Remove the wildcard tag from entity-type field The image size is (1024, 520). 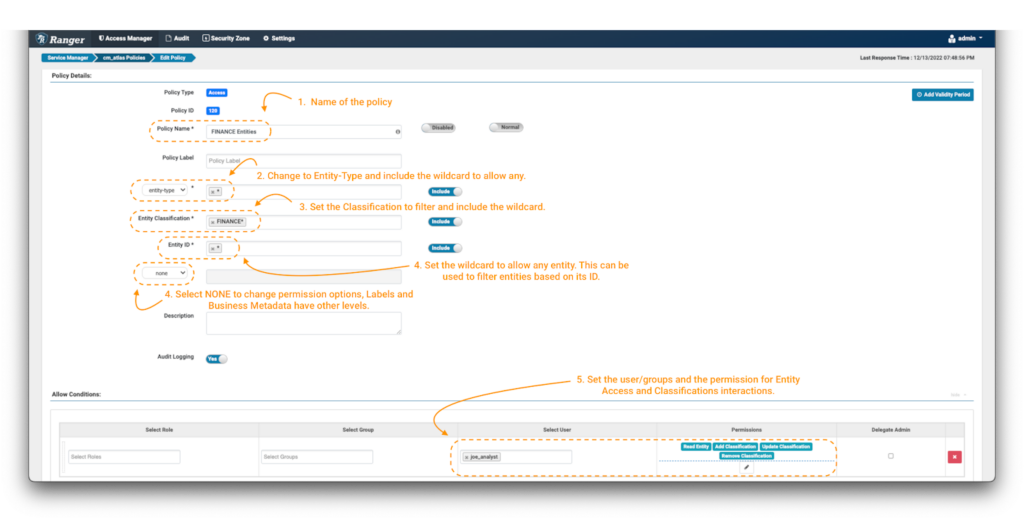[x=212, y=192]
